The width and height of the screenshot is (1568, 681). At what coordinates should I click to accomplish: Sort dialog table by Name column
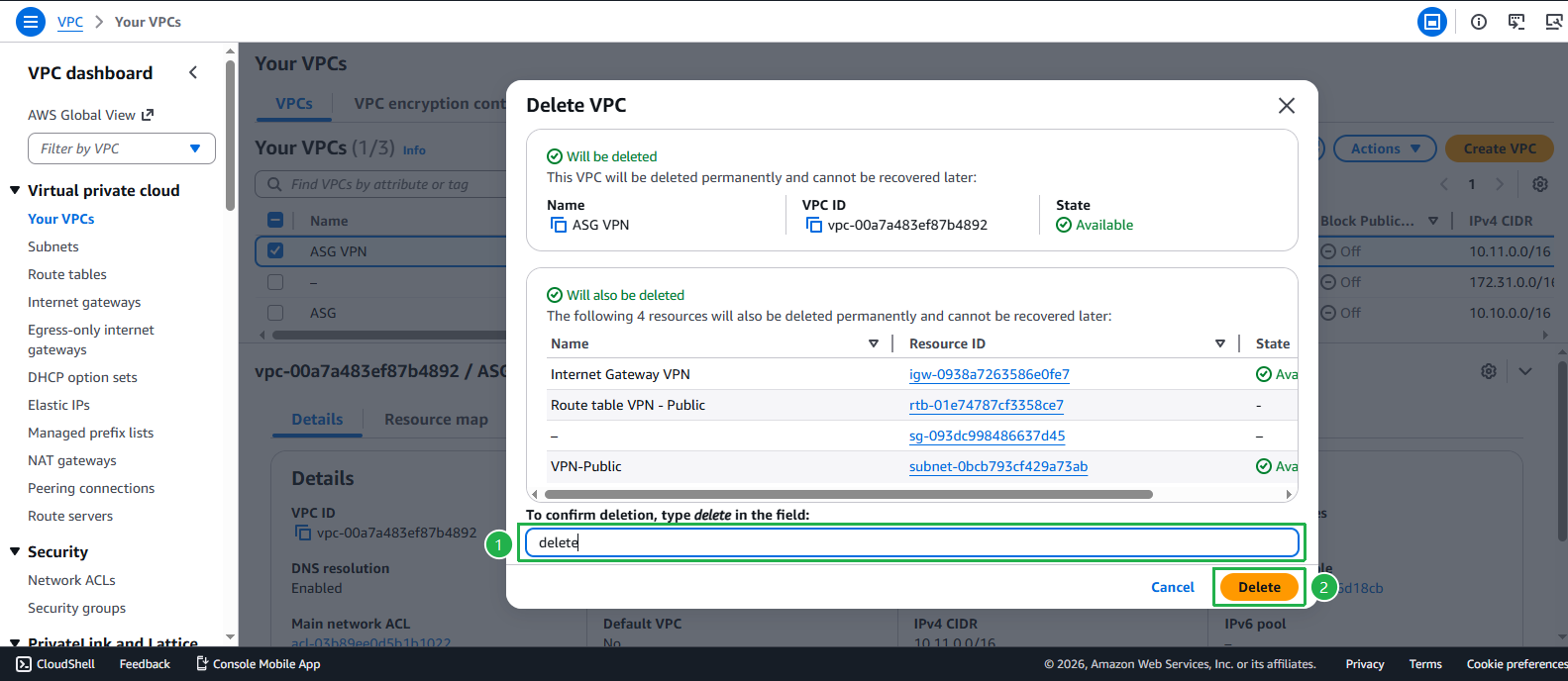click(x=873, y=343)
